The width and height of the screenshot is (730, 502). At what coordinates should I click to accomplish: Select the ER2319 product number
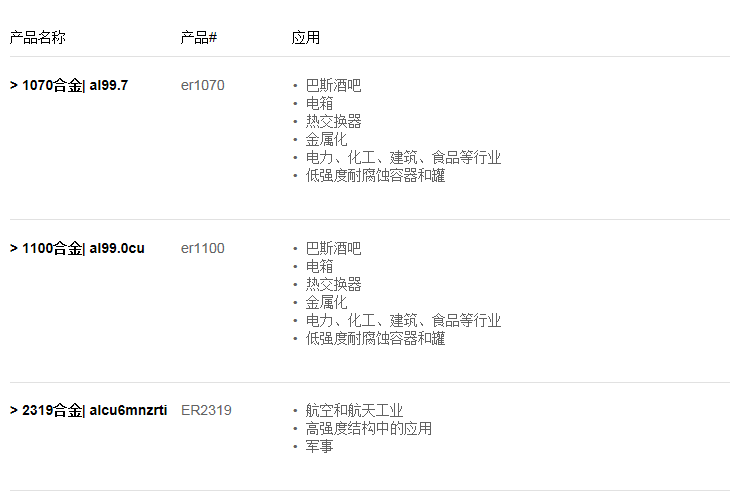[206, 410]
